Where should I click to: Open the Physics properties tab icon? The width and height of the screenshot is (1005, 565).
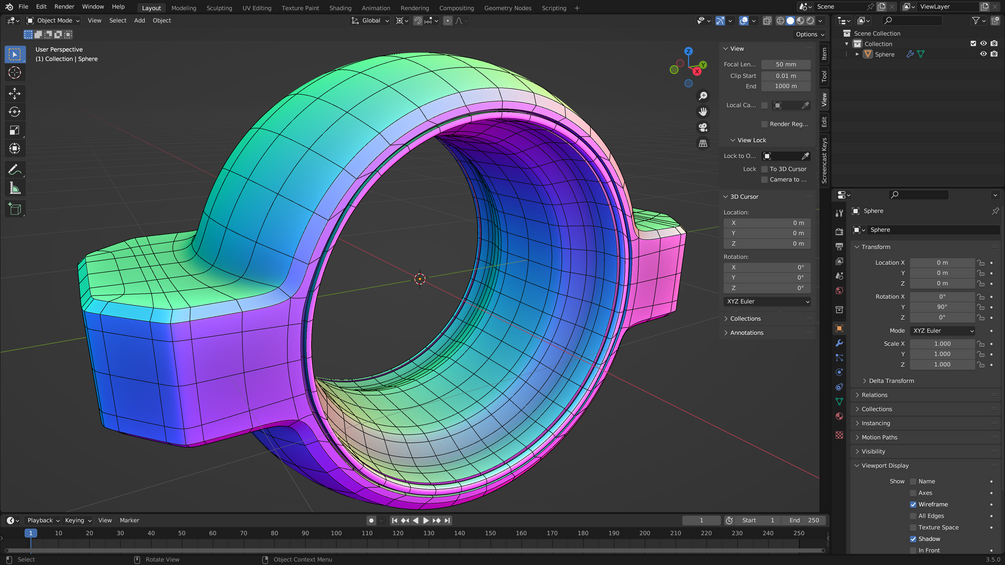click(x=839, y=372)
